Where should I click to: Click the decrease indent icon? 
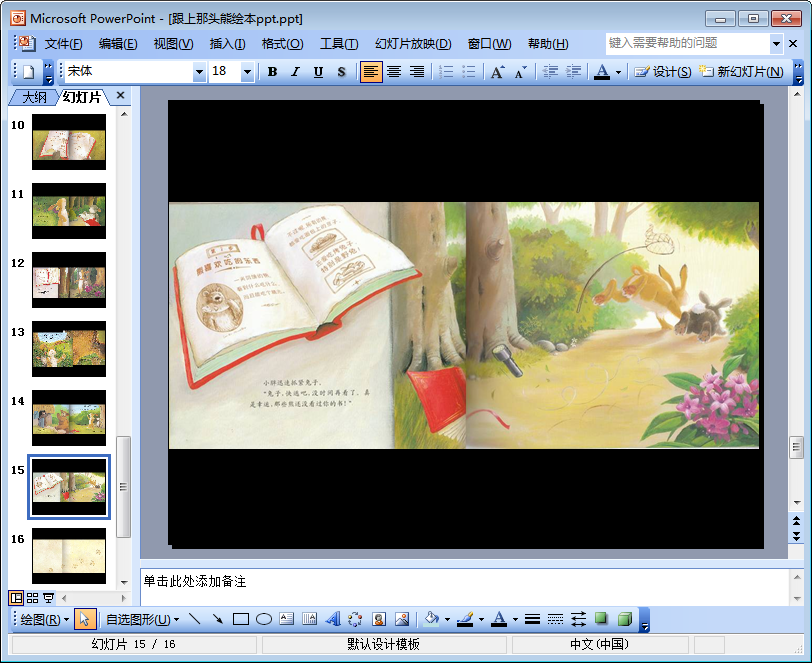[550, 71]
